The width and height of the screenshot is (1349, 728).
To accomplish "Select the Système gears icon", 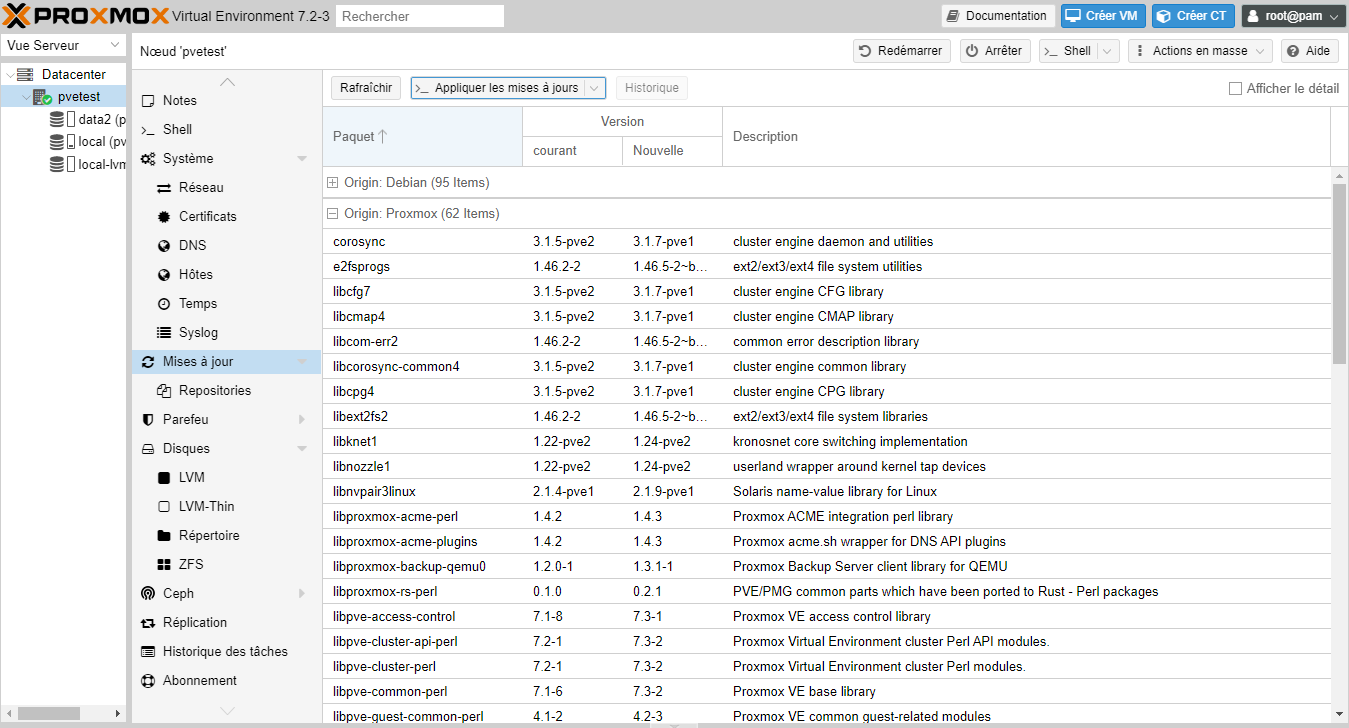I will (x=148, y=158).
